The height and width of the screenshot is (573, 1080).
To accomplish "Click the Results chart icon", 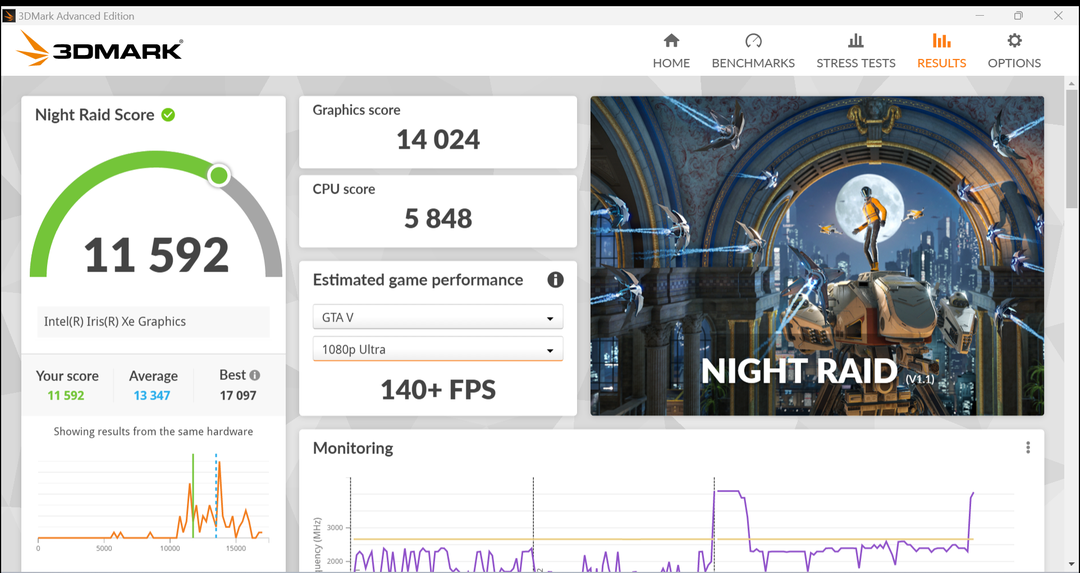I will pos(941,41).
